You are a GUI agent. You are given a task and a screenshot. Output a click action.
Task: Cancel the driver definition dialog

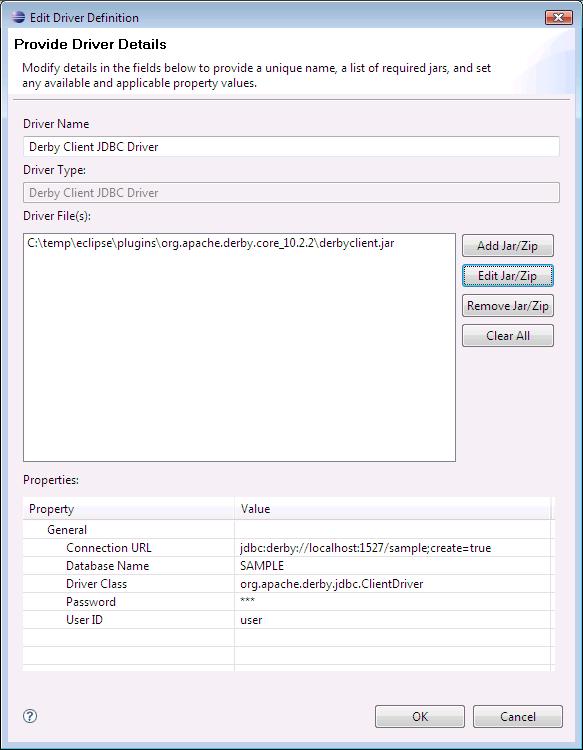pos(517,717)
